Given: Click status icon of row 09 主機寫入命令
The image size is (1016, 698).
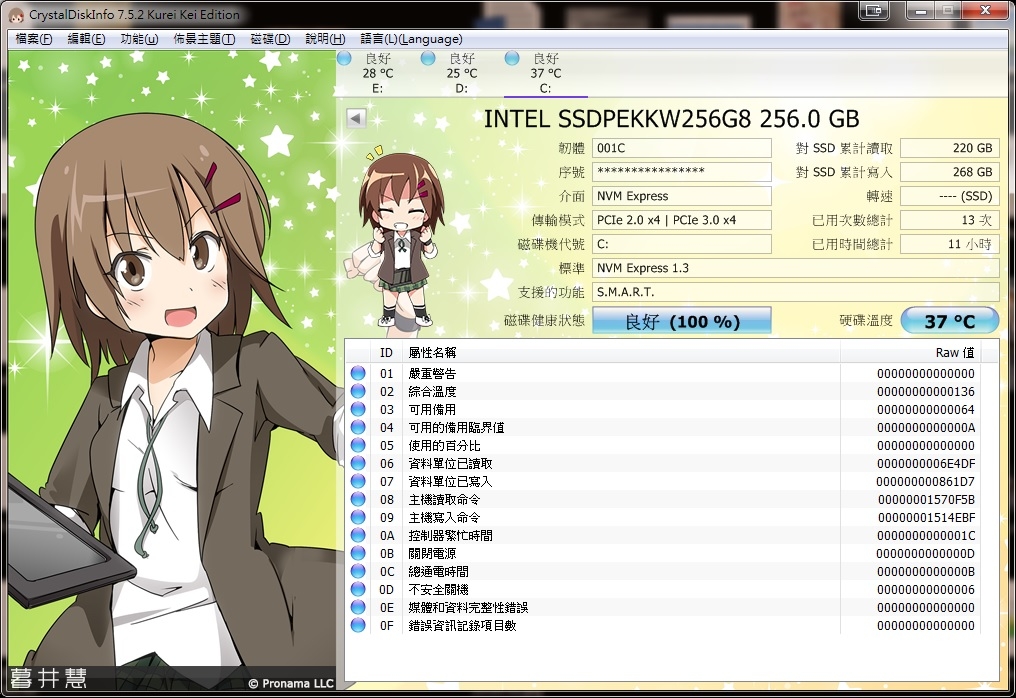Looking at the screenshot, I should 358,517.
